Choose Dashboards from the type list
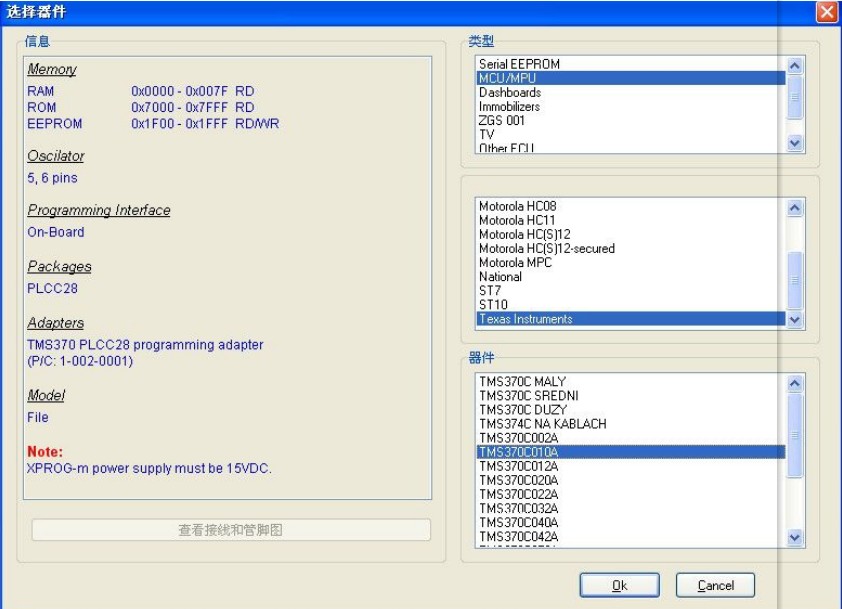This screenshot has width=842, height=609. pyautogui.click(x=630, y=92)
